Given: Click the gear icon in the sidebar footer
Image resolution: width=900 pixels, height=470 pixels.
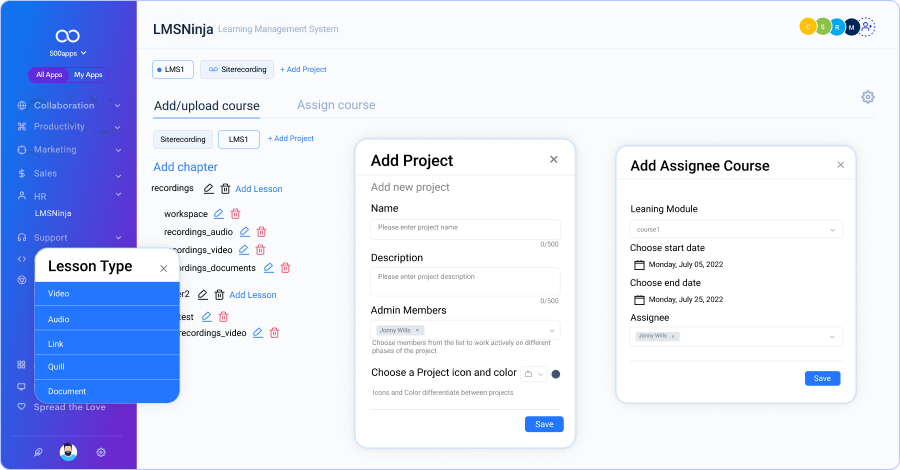Looking at the screenshot, I should click(x=101, y=452).
